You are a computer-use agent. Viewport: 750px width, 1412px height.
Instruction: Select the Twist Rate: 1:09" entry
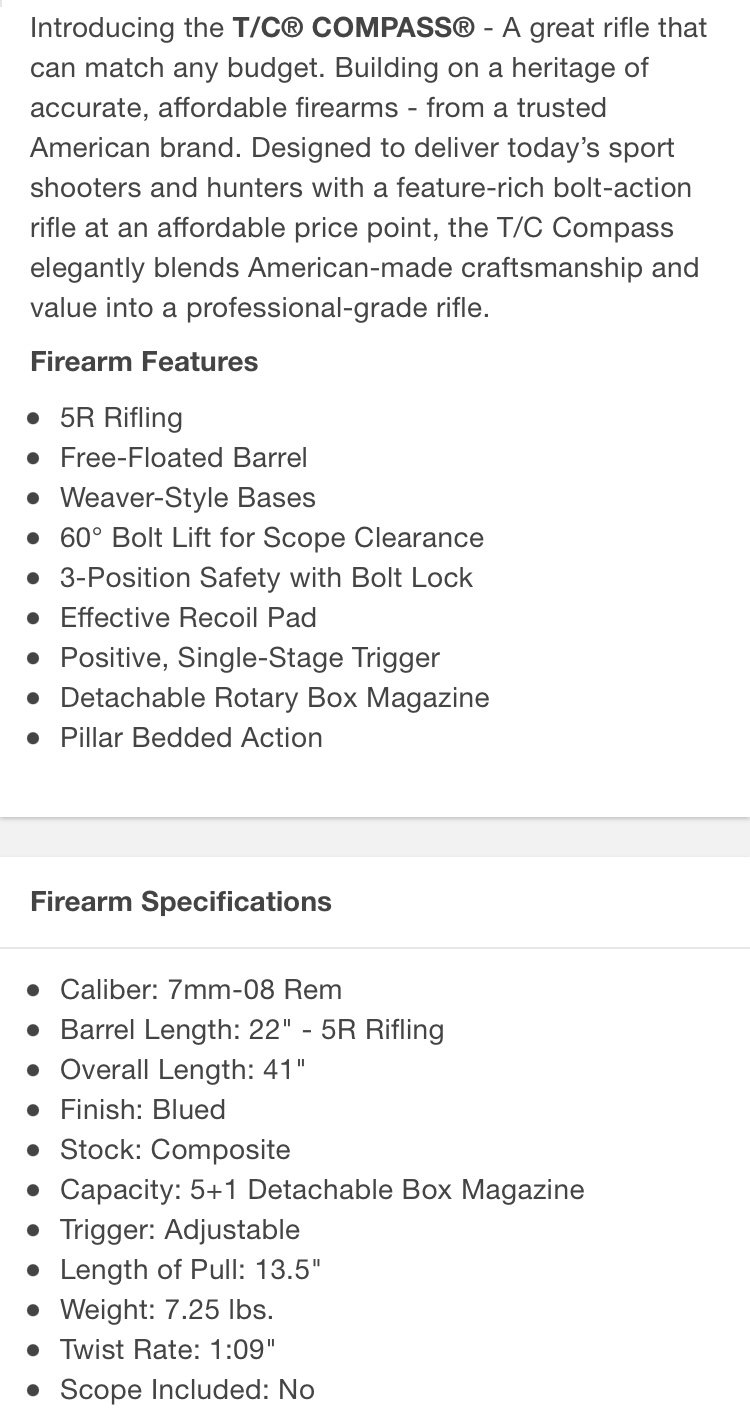(168, 1350)
